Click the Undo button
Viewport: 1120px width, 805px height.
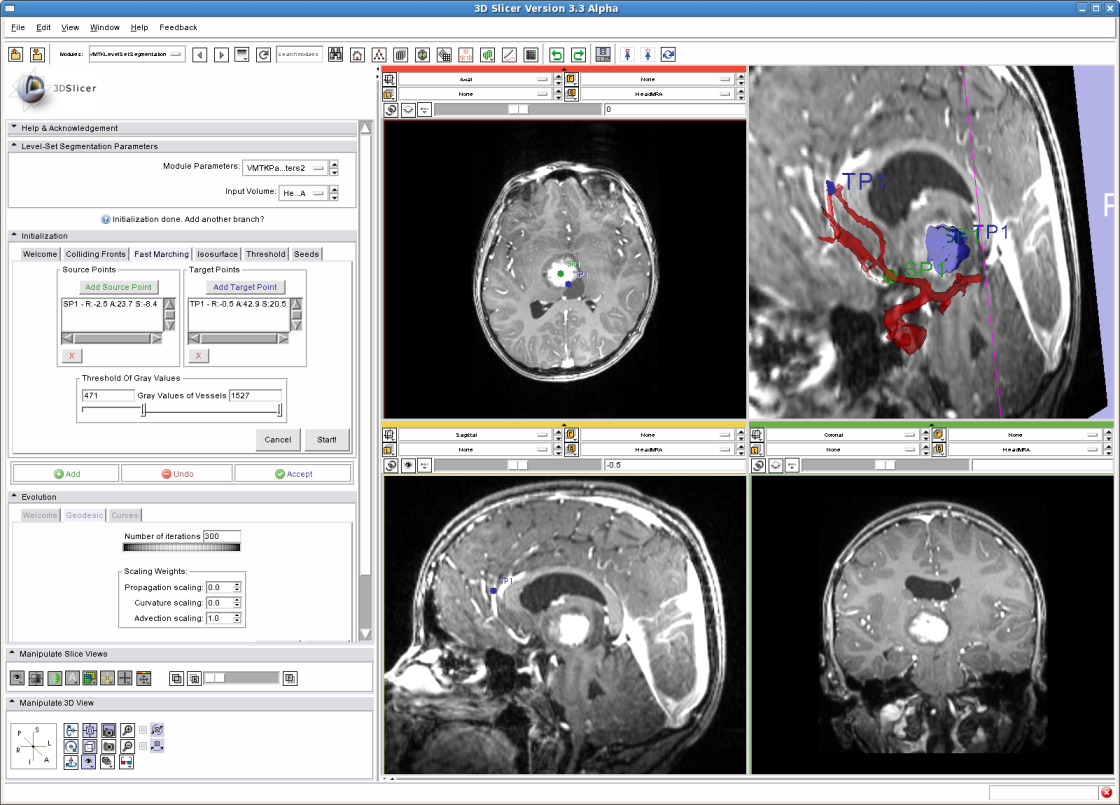177,474
